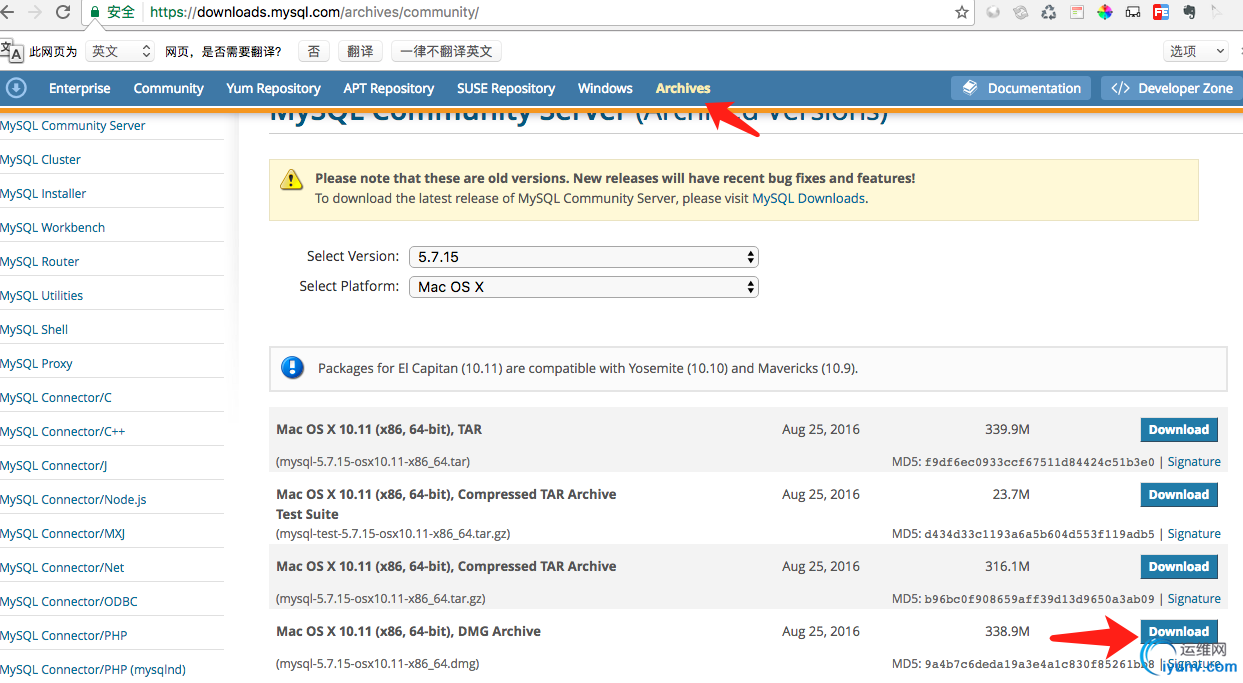Open MySQL Router in sidebar
Screen dimensions: 1243x683
[40, 262]
